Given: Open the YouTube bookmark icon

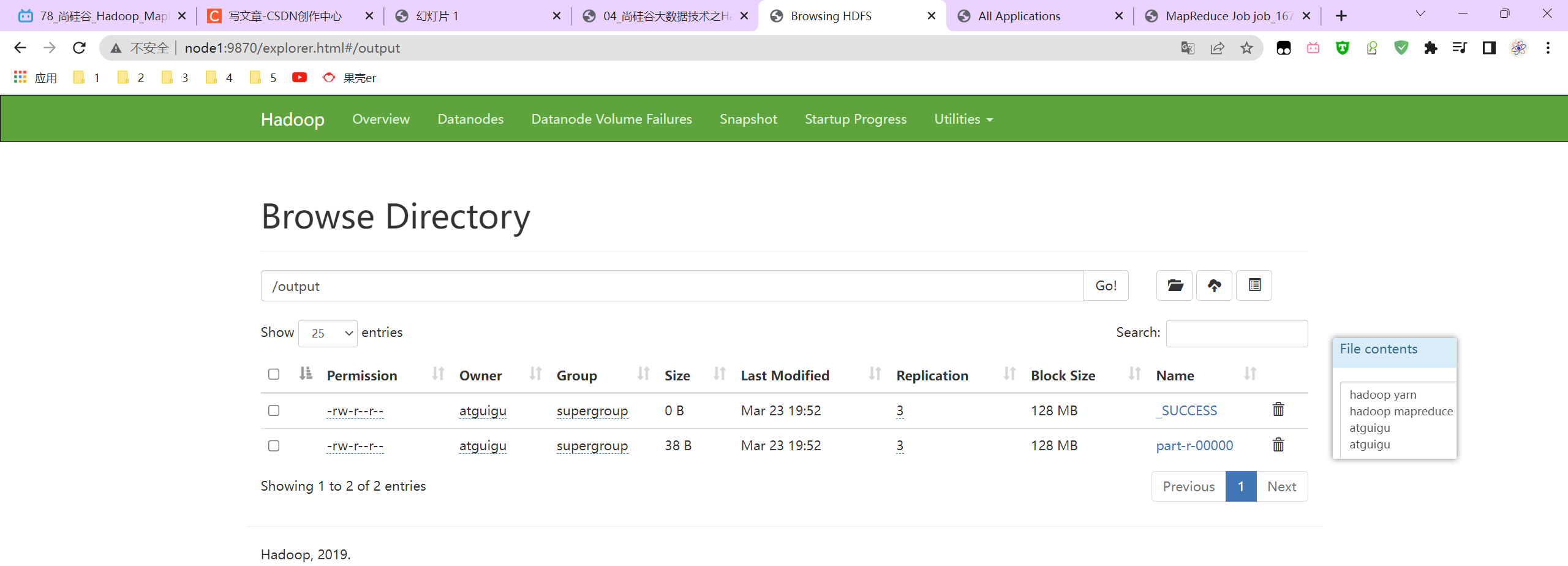Looking at the screenshot, I should coord(300,77).
